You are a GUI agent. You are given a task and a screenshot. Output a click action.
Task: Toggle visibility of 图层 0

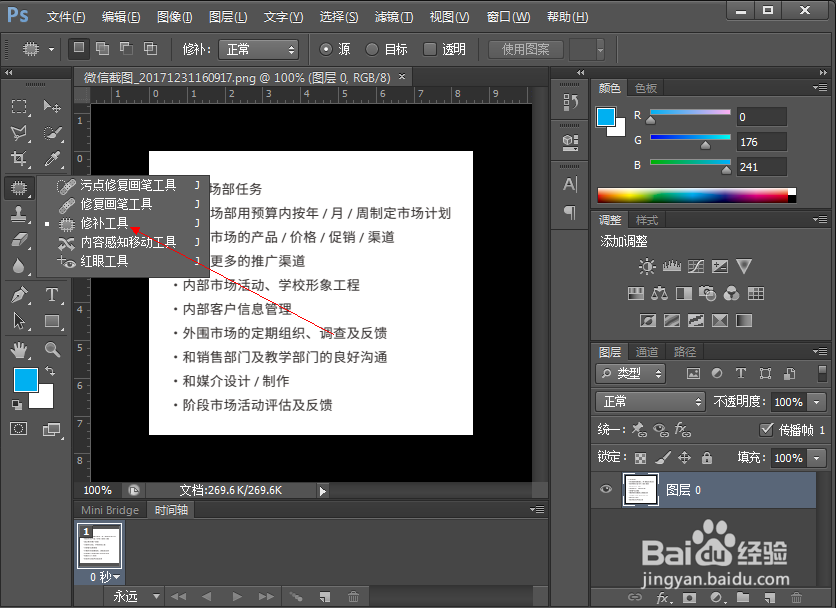coord(605,490)
